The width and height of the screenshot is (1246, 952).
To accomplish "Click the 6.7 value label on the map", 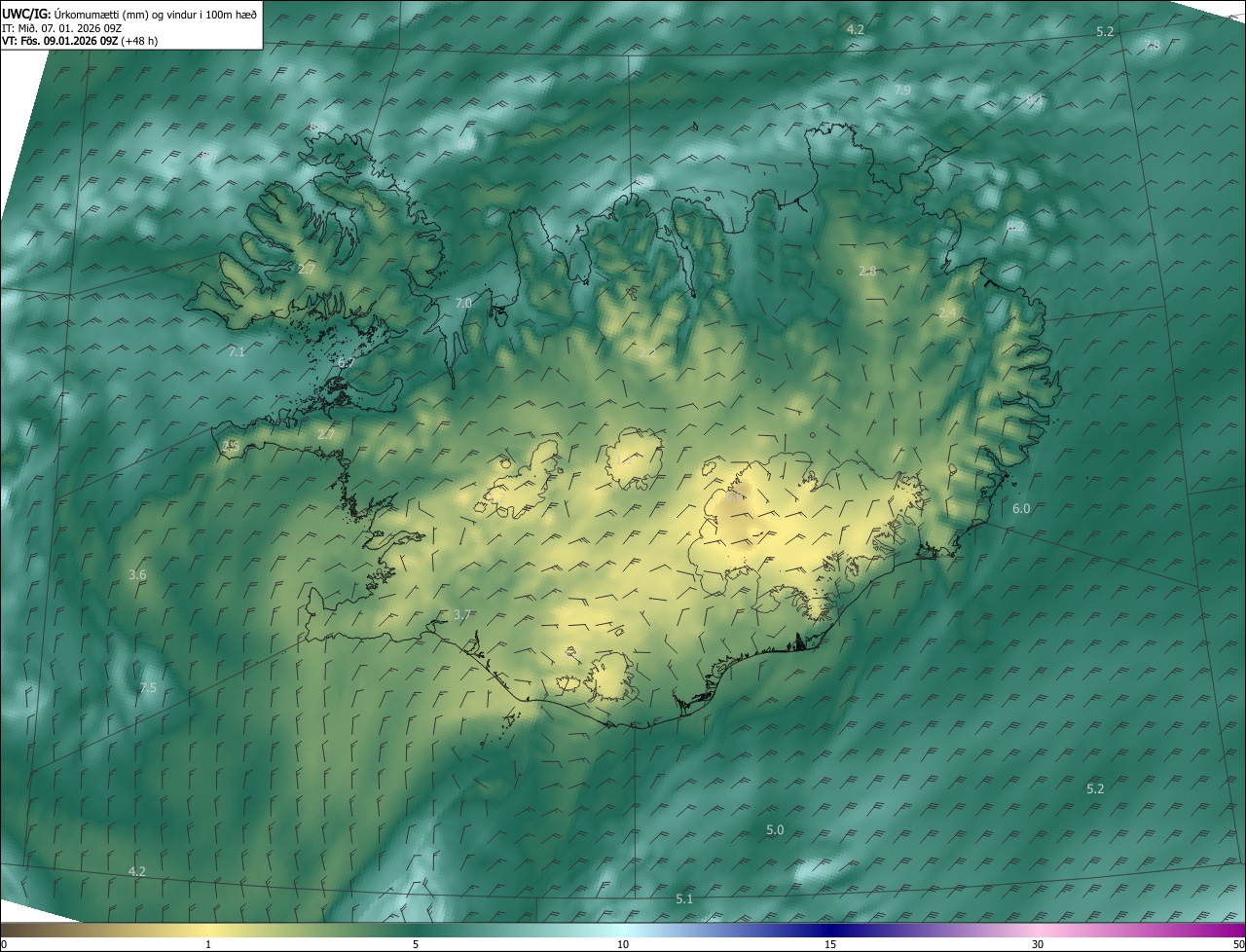I will (x=347, y=362).
